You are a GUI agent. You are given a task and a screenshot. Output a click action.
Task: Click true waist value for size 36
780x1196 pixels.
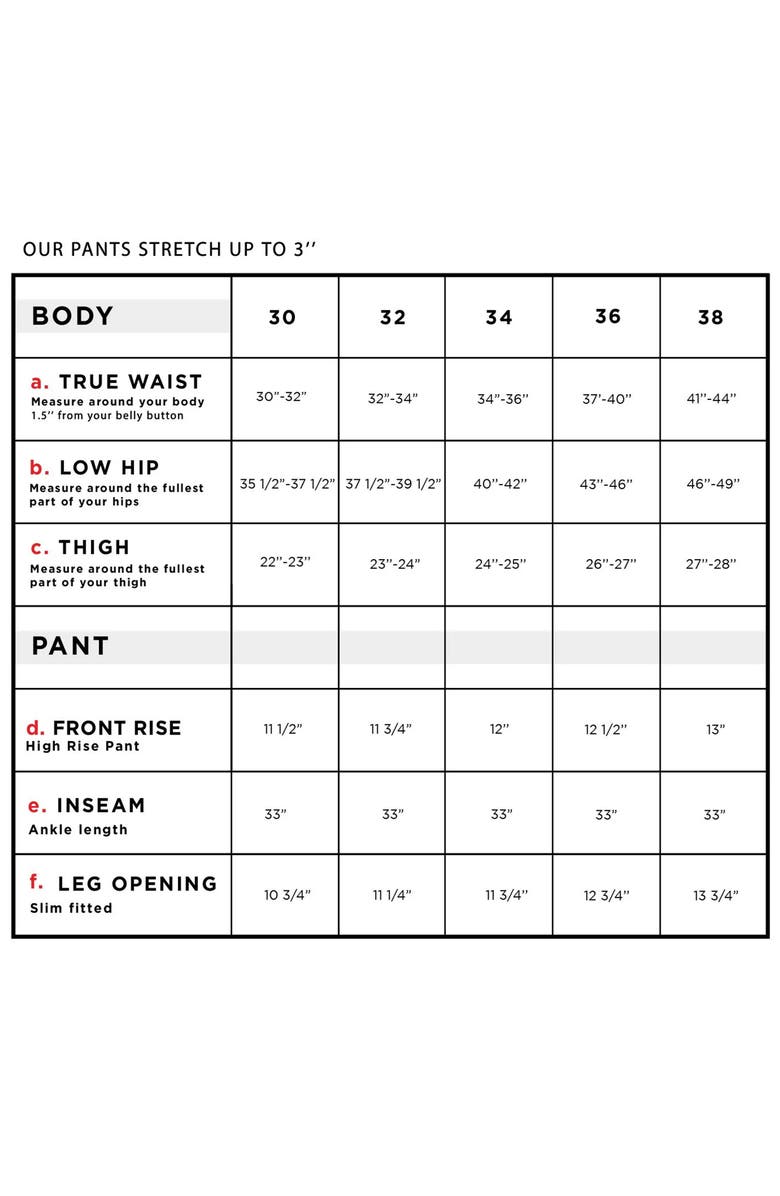pyautogui.click(x=607, y=398)
